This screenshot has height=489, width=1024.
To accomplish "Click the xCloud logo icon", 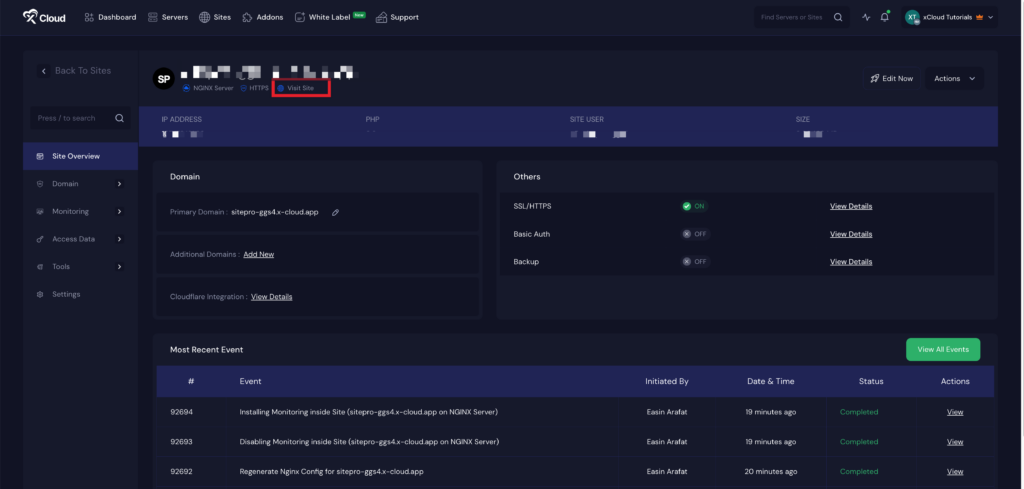I will click(32, 17).
